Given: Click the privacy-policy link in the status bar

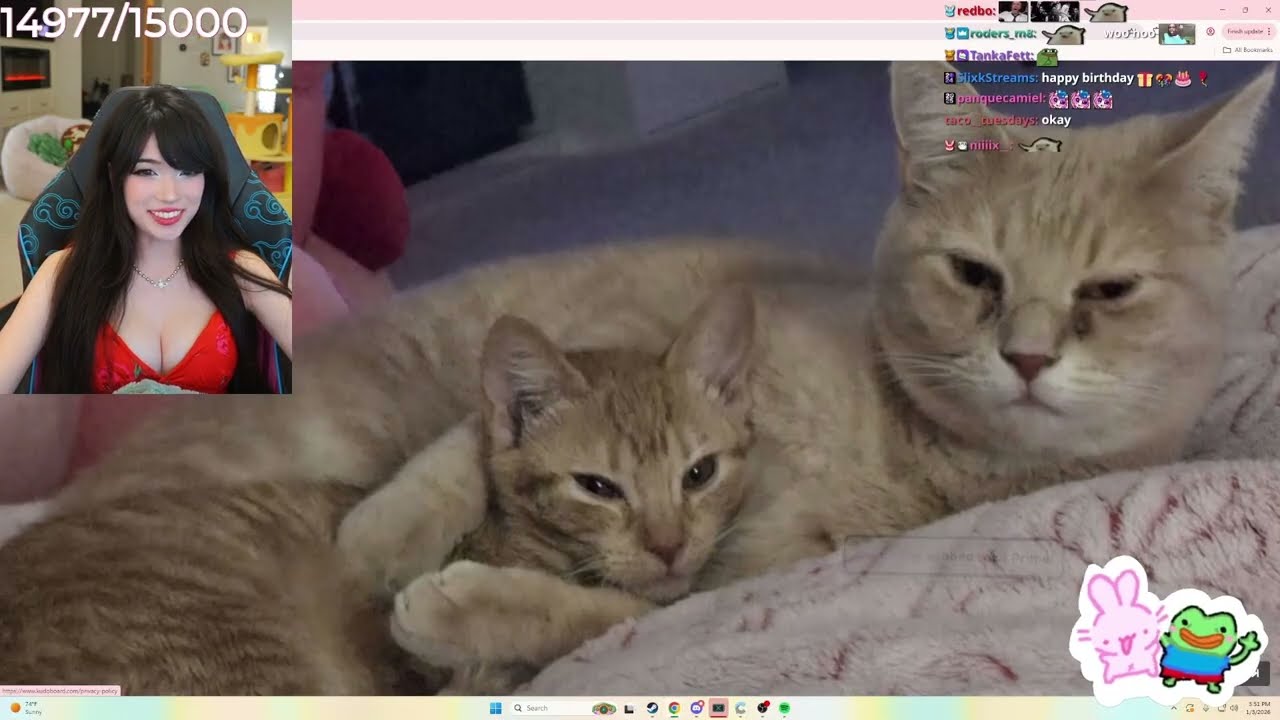Looking at the screenshot, I should pos(60,691).
